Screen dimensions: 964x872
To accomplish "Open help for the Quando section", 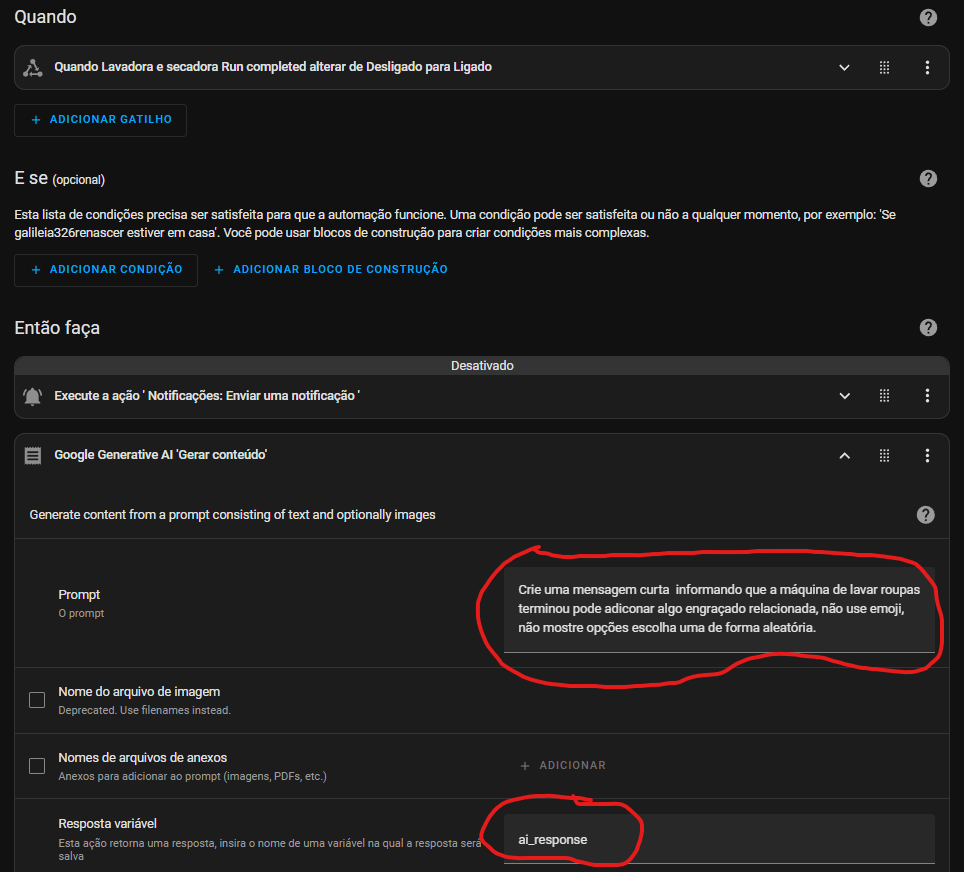I will tap(928, 17).
